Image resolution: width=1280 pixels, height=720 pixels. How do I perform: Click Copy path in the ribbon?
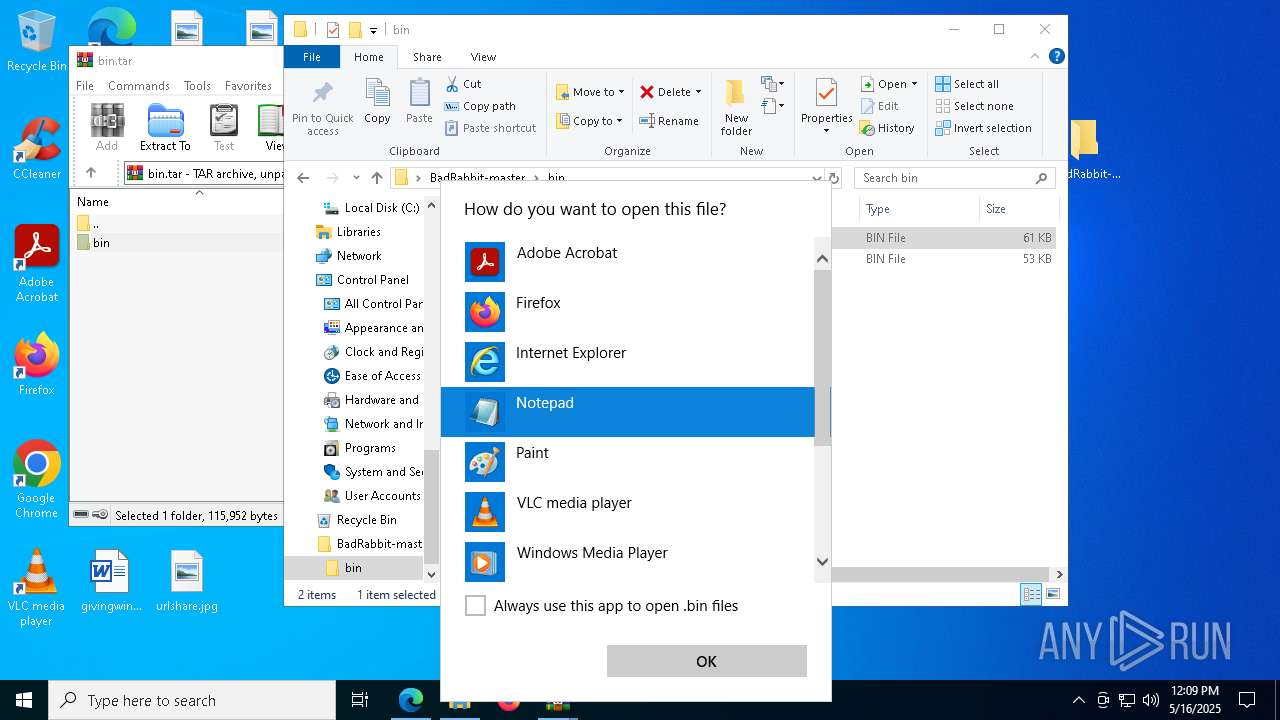[480, 106]
